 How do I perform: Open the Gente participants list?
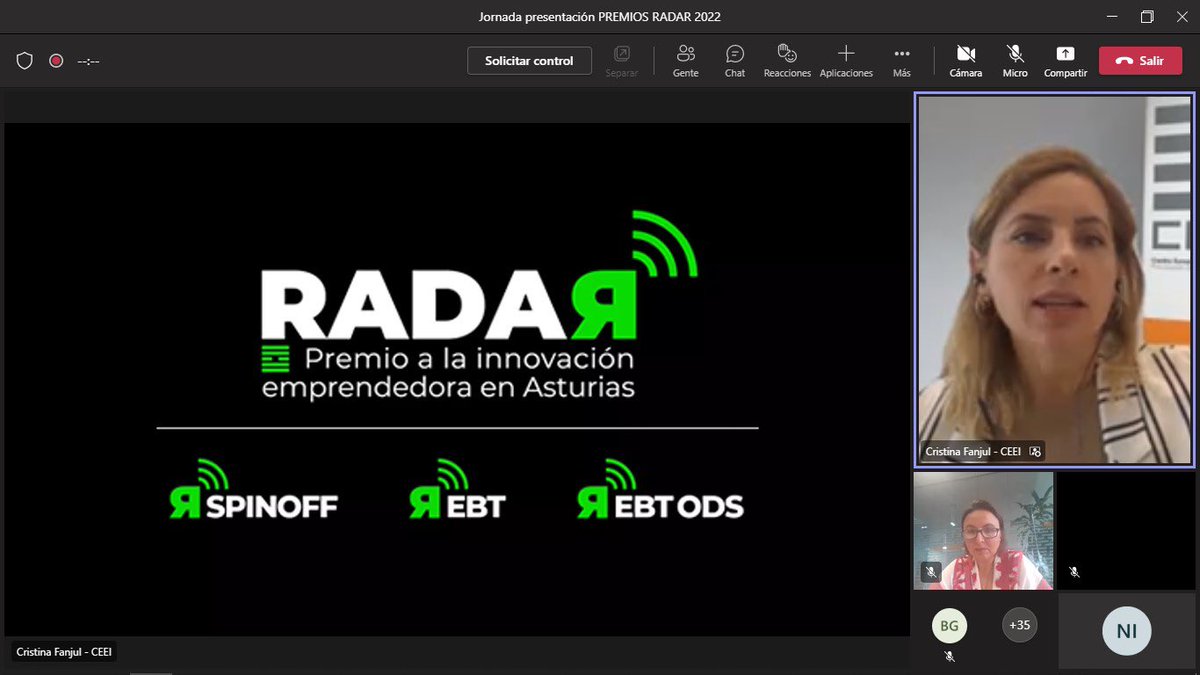685,60
